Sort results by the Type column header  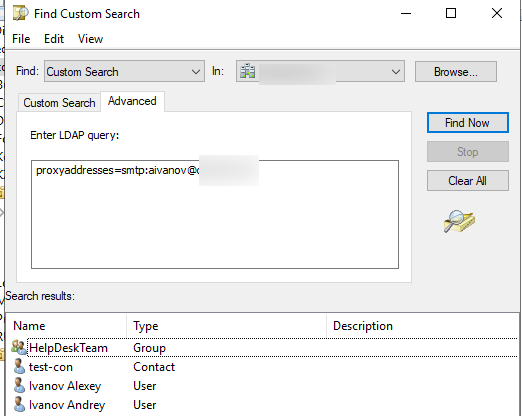(x=227, y=326)
